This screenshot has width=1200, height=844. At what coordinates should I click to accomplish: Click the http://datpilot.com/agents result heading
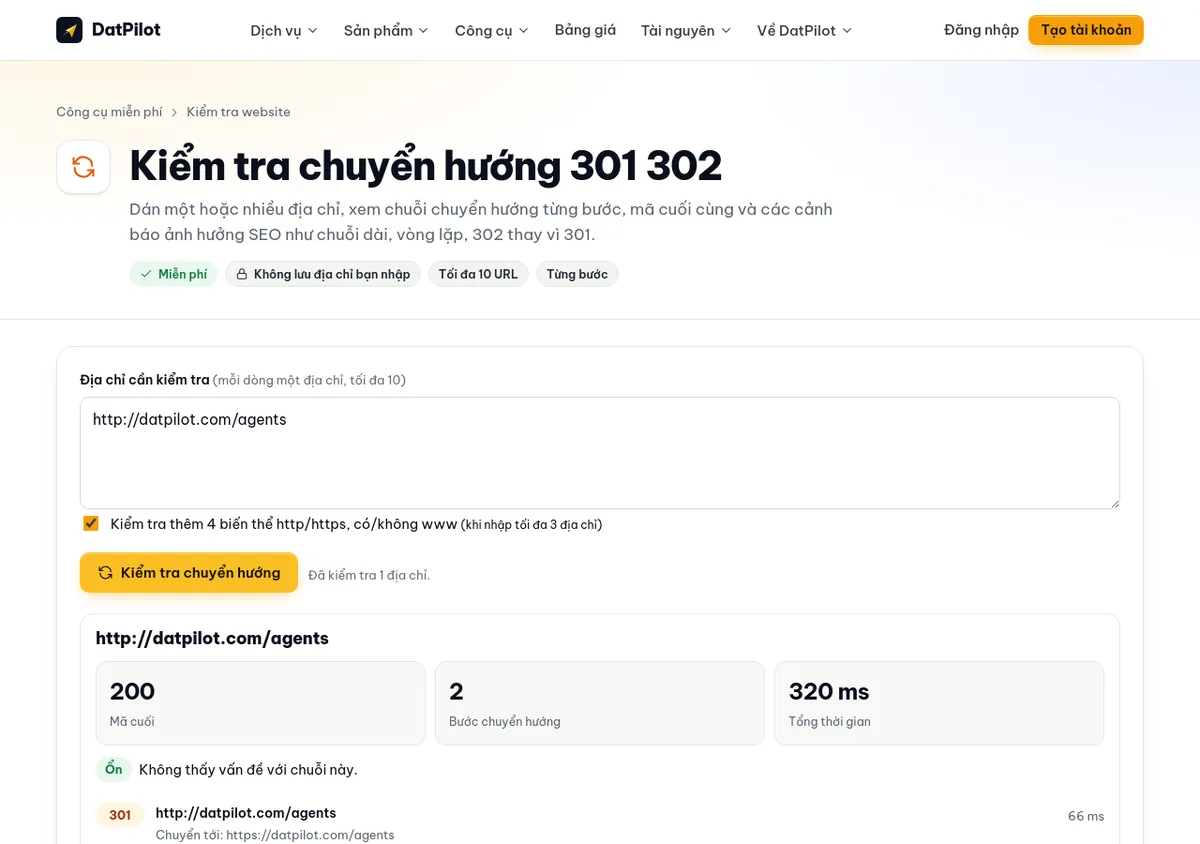(x=212, y=638)
